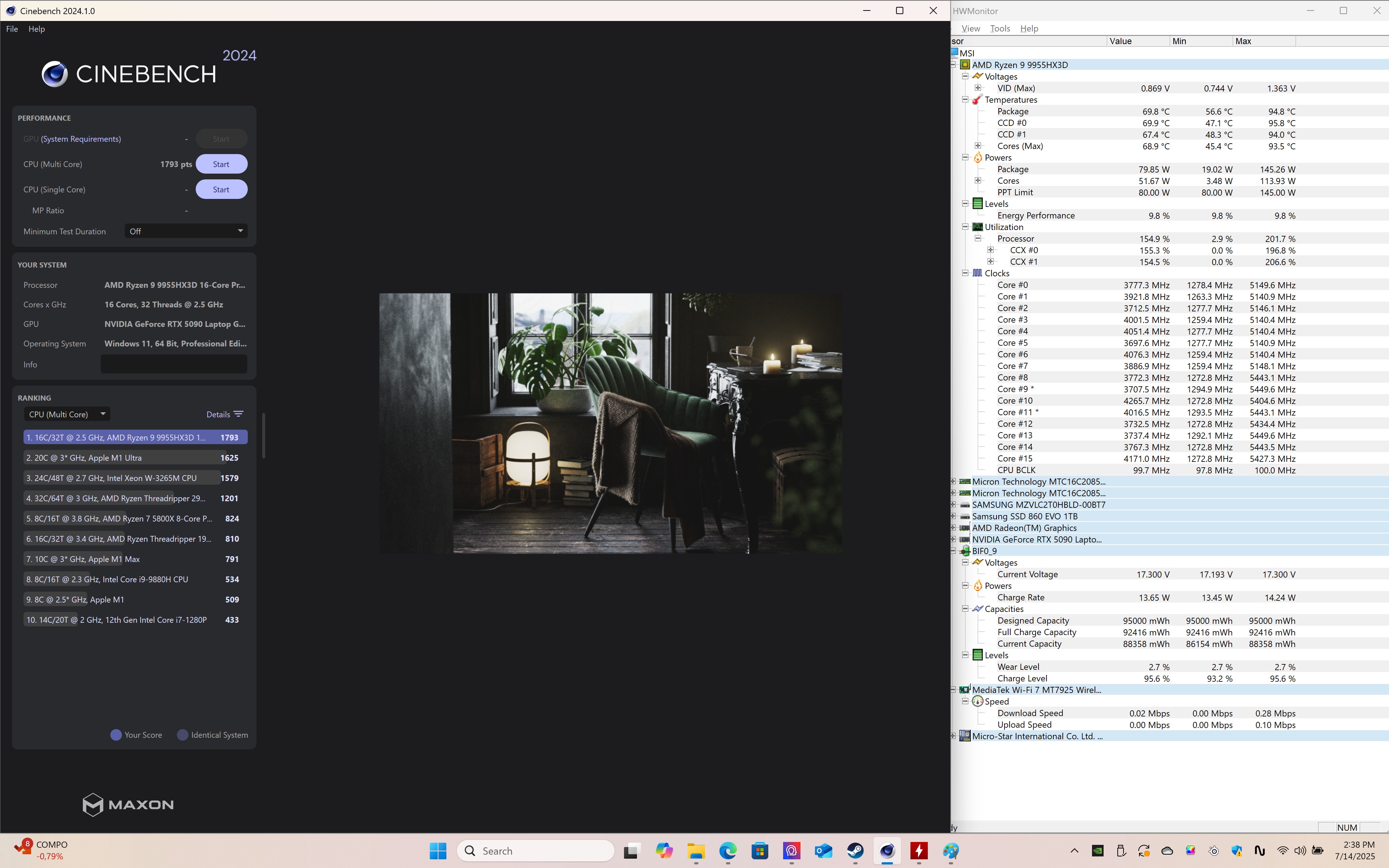Click the Wi-Fi network tray icon

point(1282,851)
